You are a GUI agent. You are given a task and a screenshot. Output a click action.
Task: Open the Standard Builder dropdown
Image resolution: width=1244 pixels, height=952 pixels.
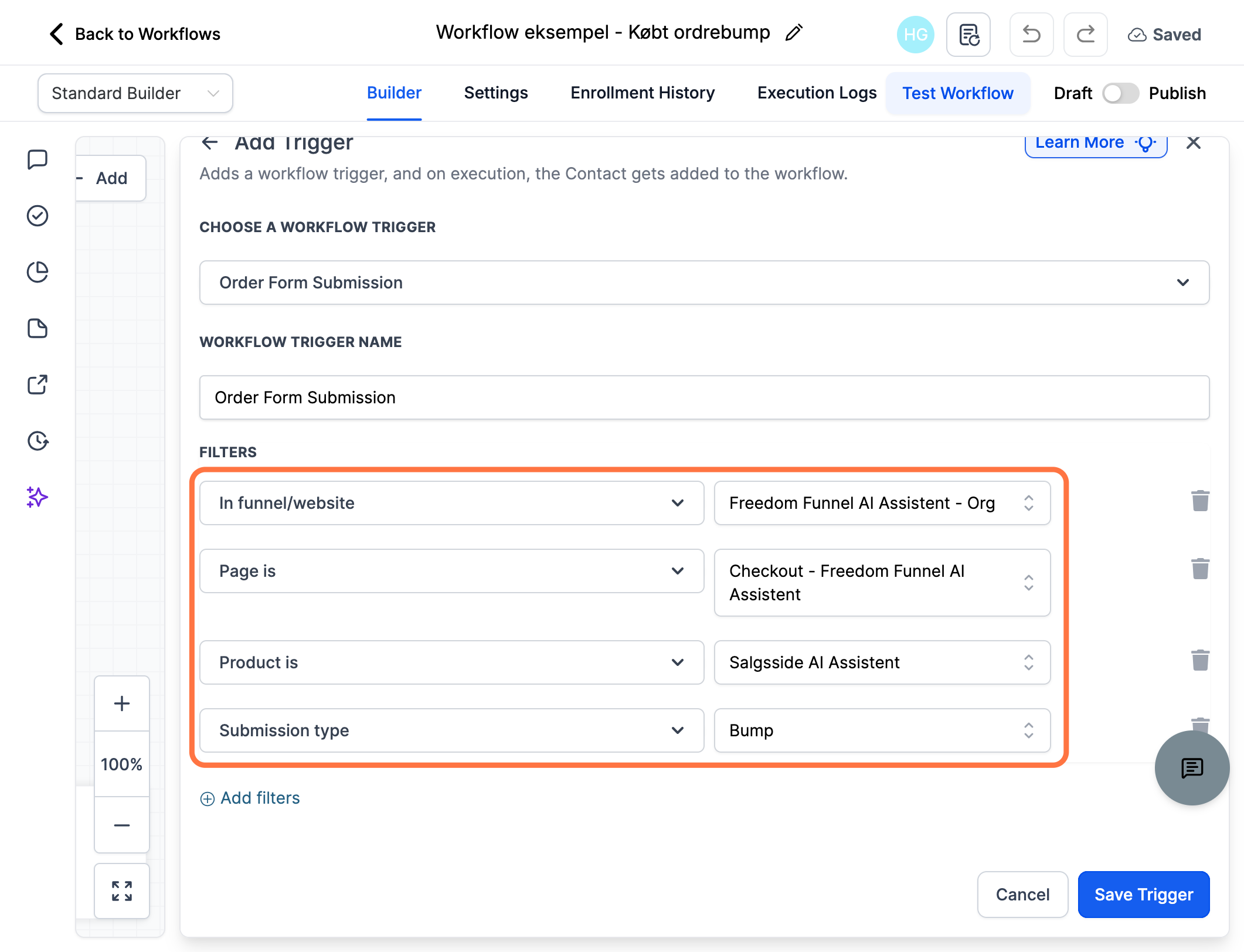(x=135, y=93)
